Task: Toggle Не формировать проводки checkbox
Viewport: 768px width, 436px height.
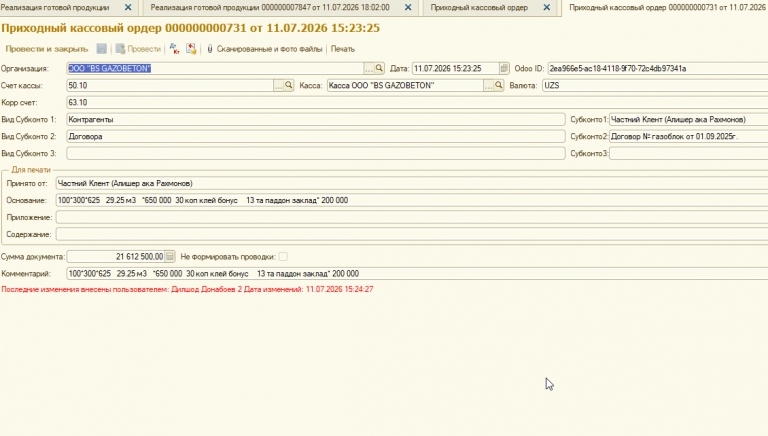Action: point(283,257)
